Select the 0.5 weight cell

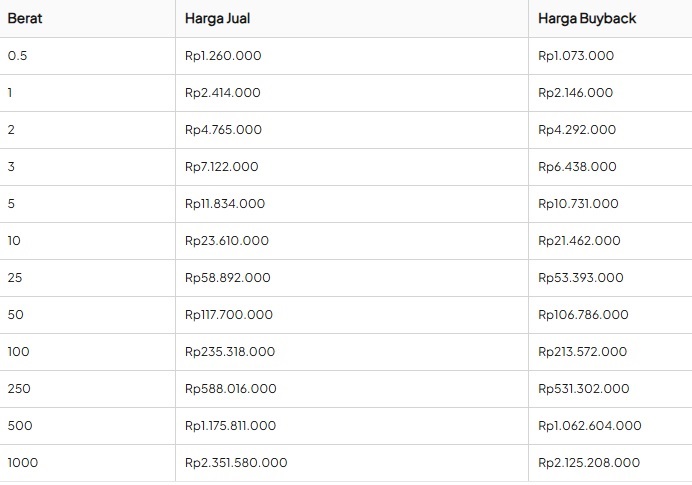[17, 56]
